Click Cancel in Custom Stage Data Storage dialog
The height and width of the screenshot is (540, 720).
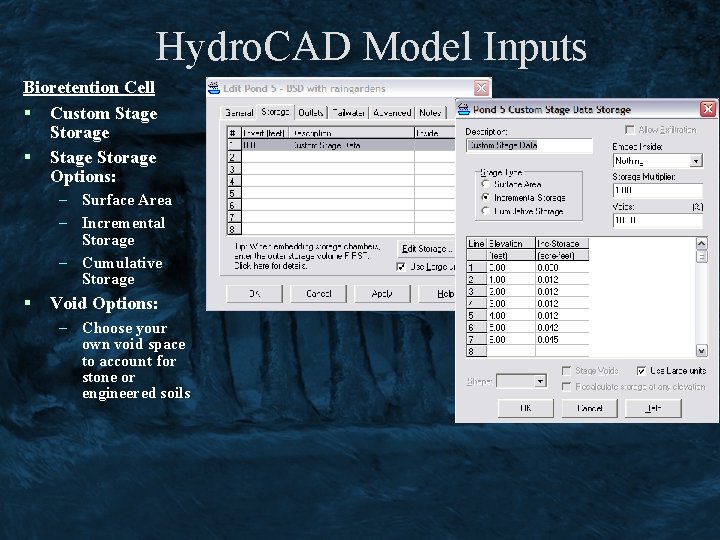coord(590,408)
